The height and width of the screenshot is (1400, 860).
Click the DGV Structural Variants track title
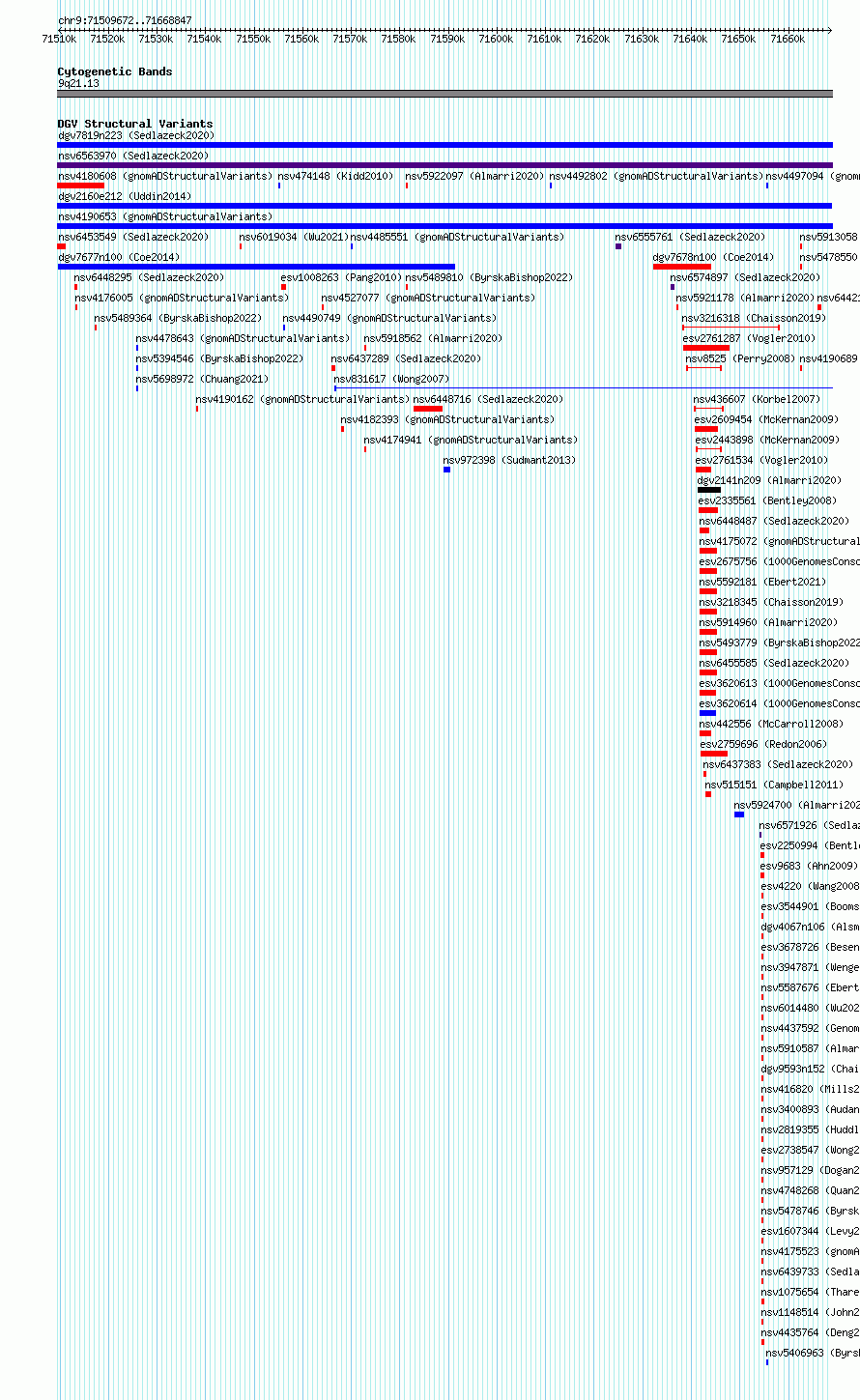coord(135,124)
